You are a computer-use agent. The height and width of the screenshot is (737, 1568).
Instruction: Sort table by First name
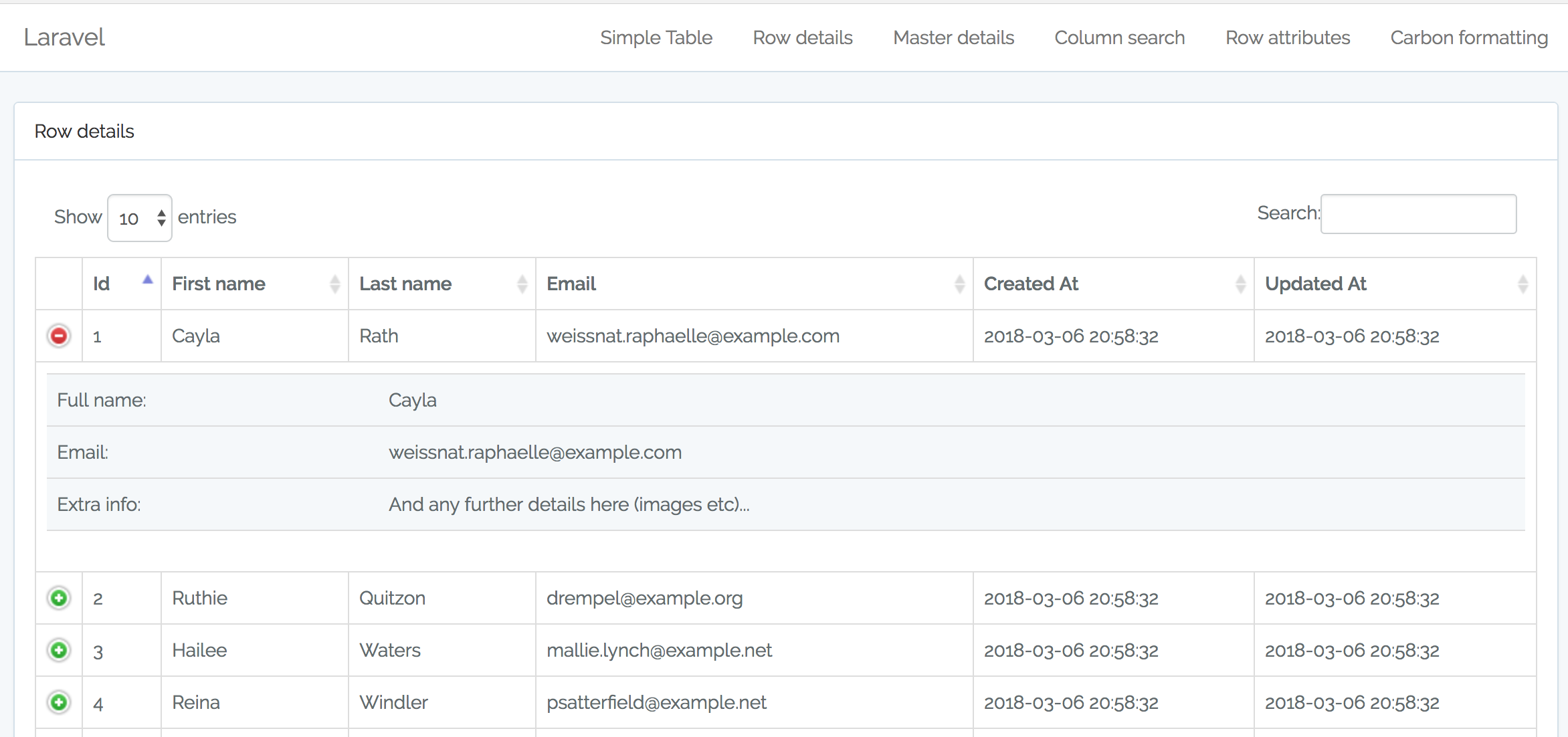point(218,284)
